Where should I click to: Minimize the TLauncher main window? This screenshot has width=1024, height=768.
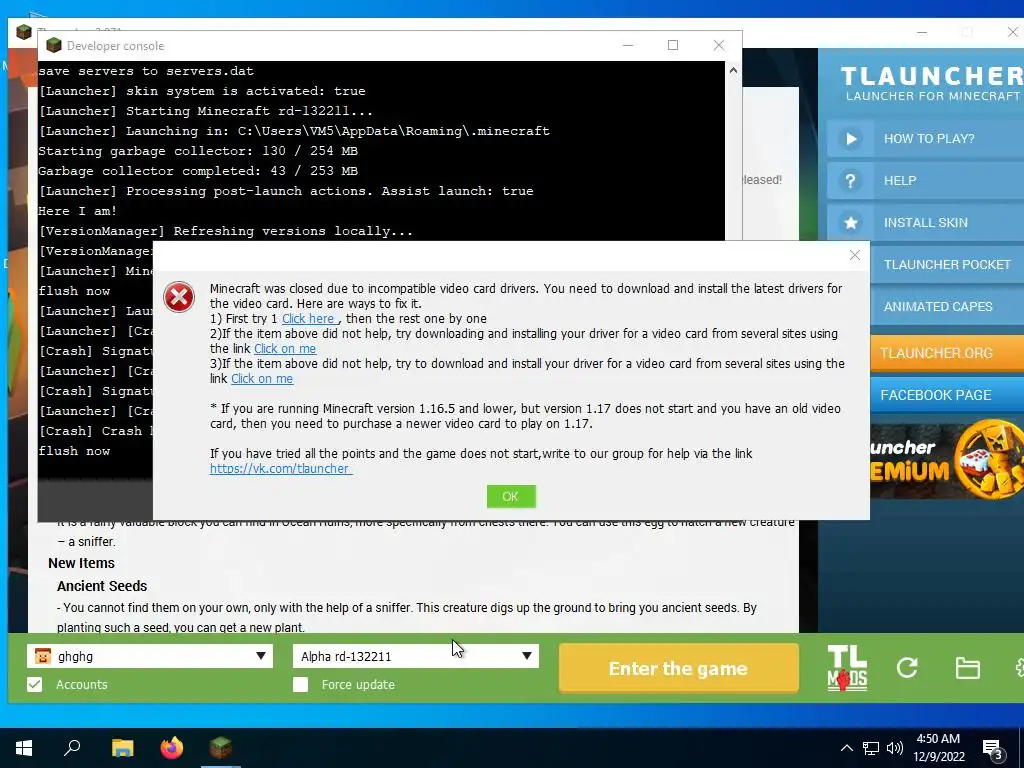(921, 32)
